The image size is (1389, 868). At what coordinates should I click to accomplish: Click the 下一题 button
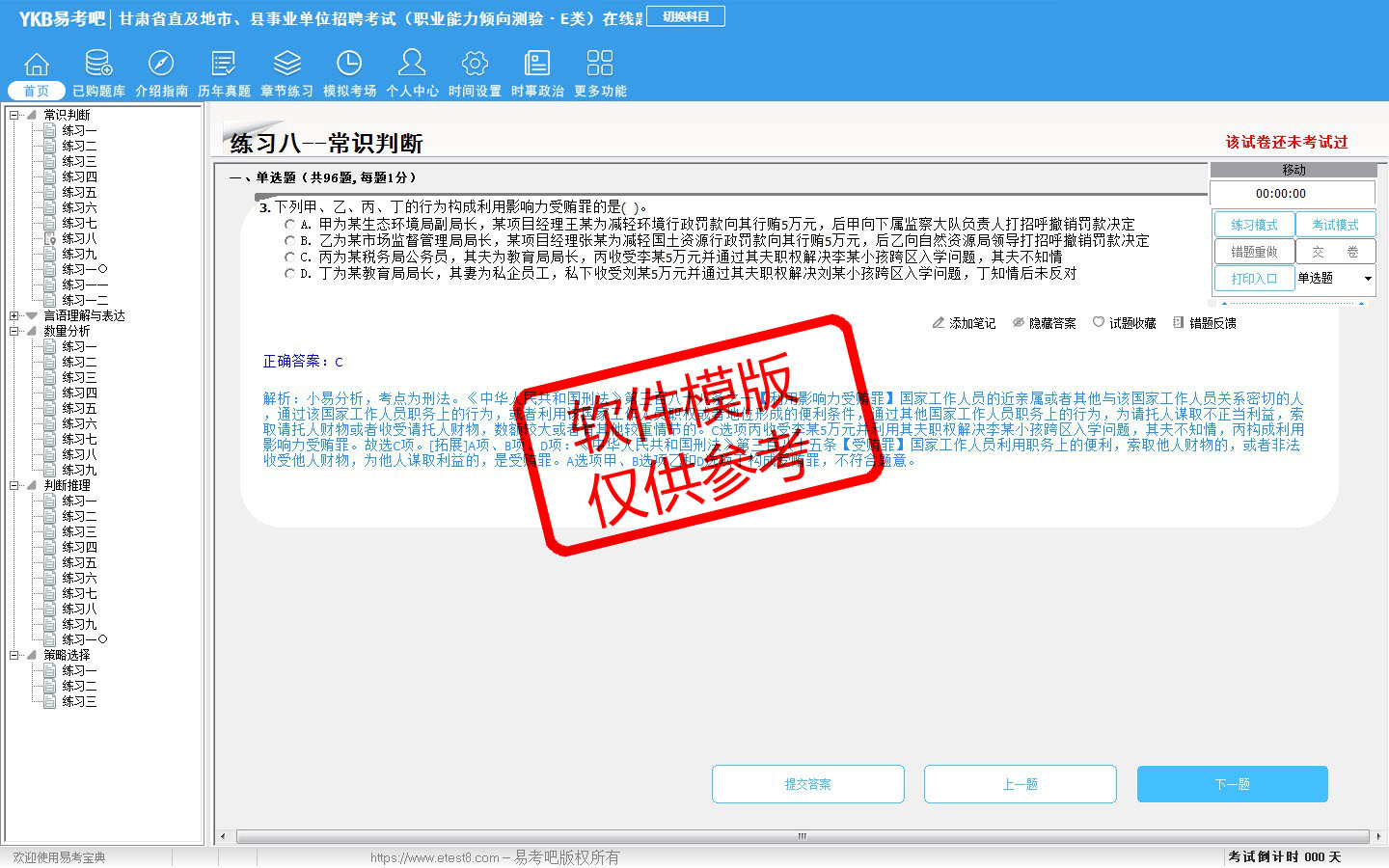click(x=1232, y=784)
